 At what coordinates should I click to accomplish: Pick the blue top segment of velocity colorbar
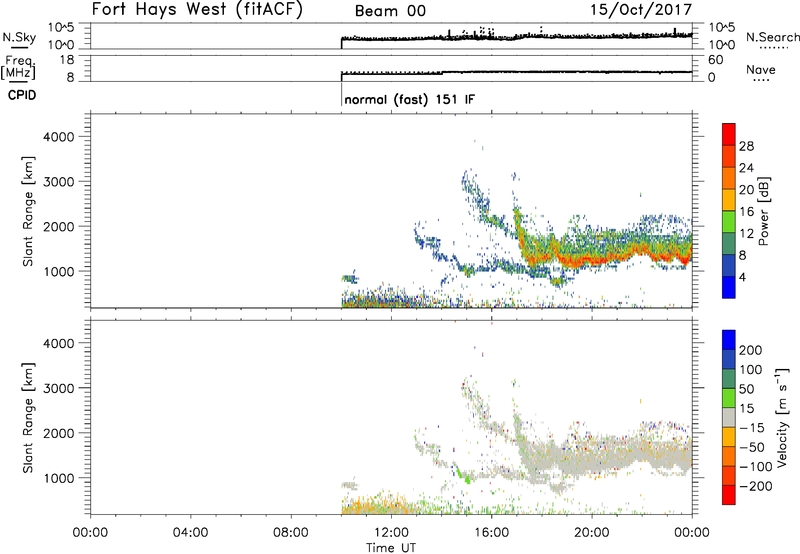(729, 340)
